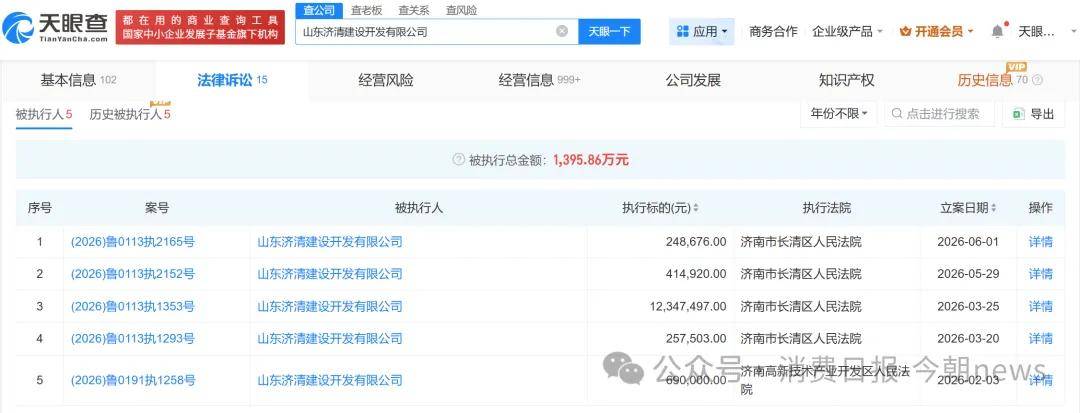Open the 开通会员 membership dropdown
1080x413 pixels.
(937, 32)
